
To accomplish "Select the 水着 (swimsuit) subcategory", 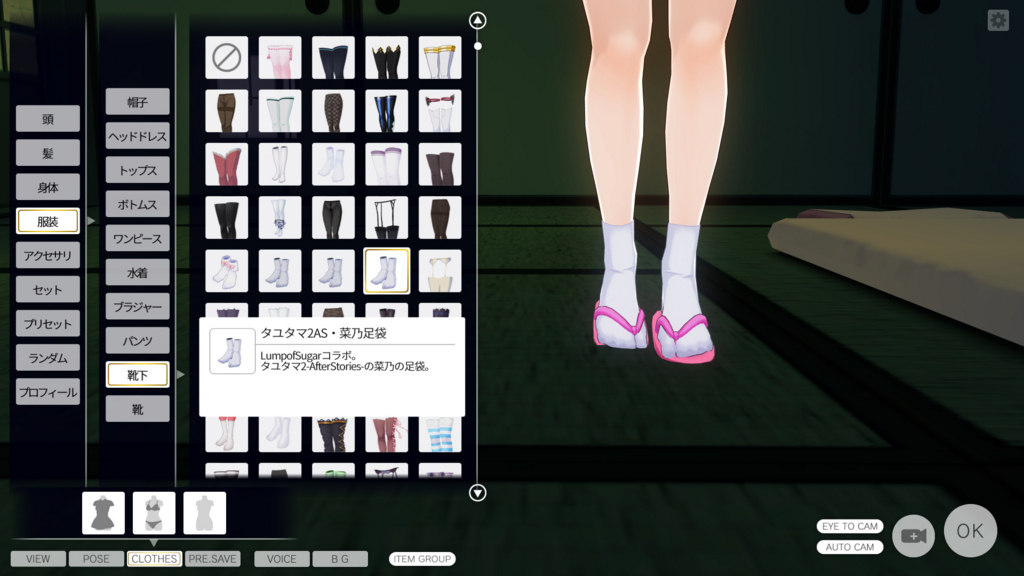I will click(x=137, y=272).
